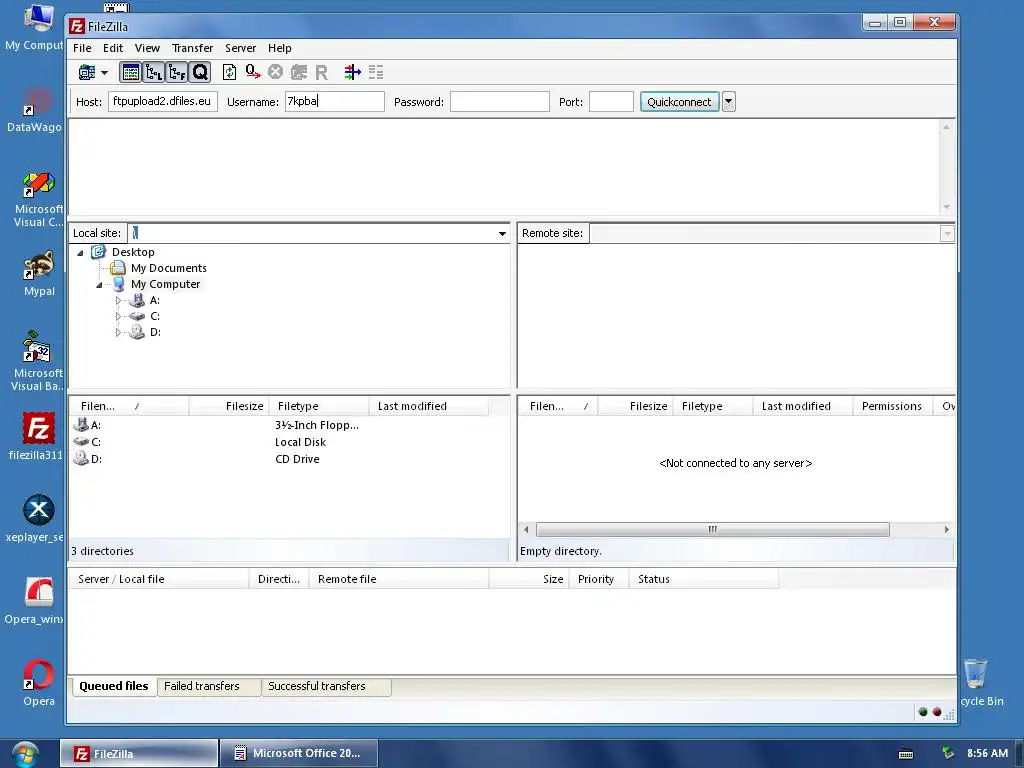The image size is (1024, 768).
Task: Sort local list by Filetype column
Action: tap(319, 406)
